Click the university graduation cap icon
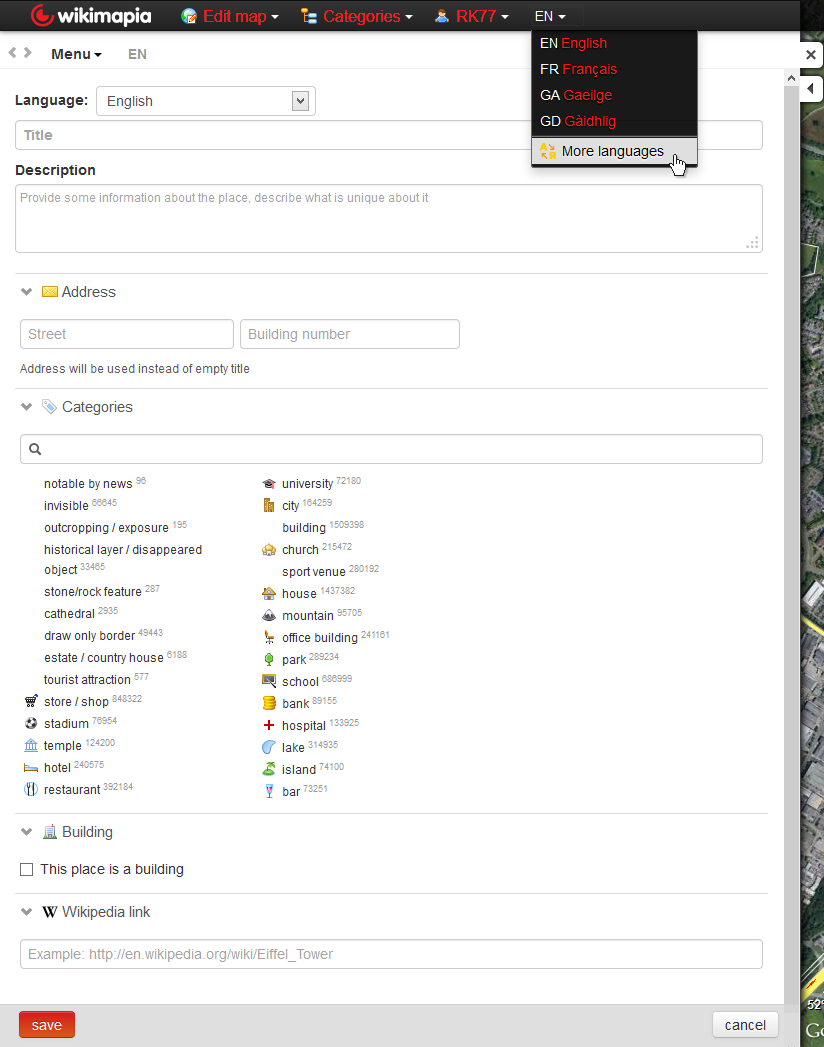Image resolution: width=824 pixels, height=1047 pixels. point(268,483)
